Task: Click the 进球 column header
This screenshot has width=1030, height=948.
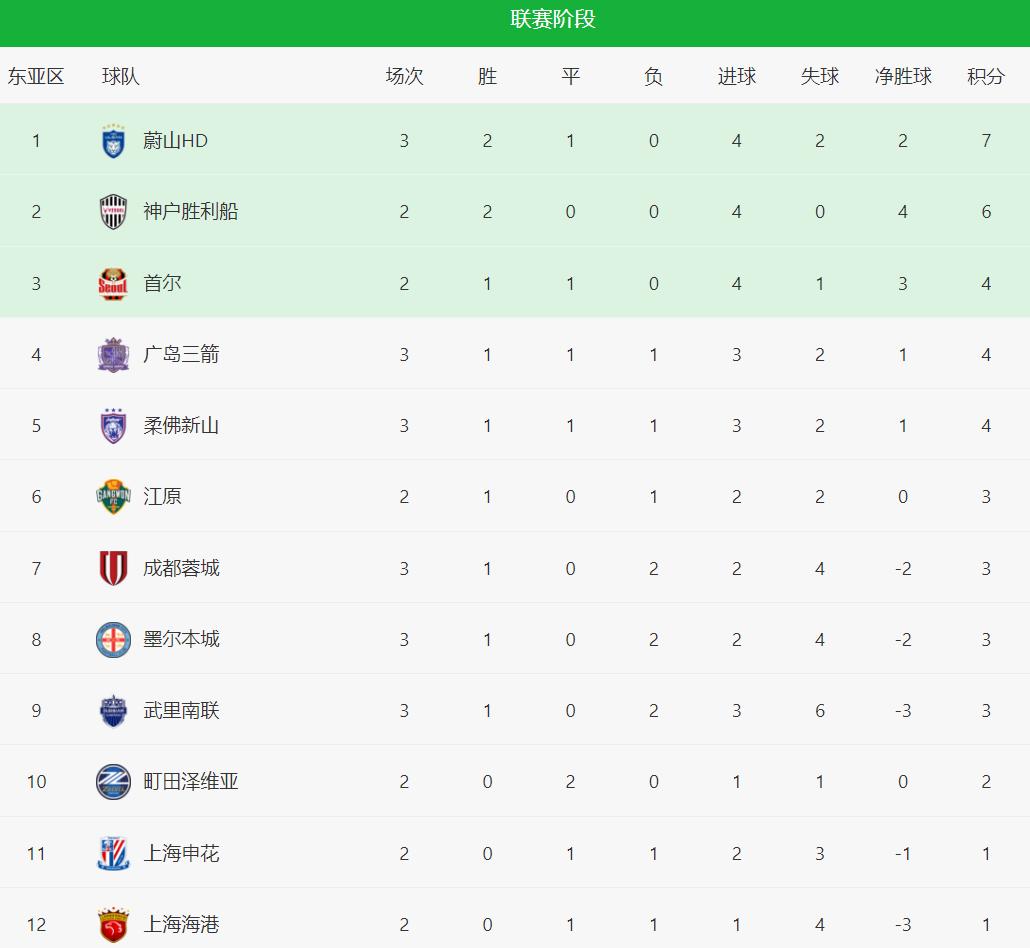Action: pos(737,76)
